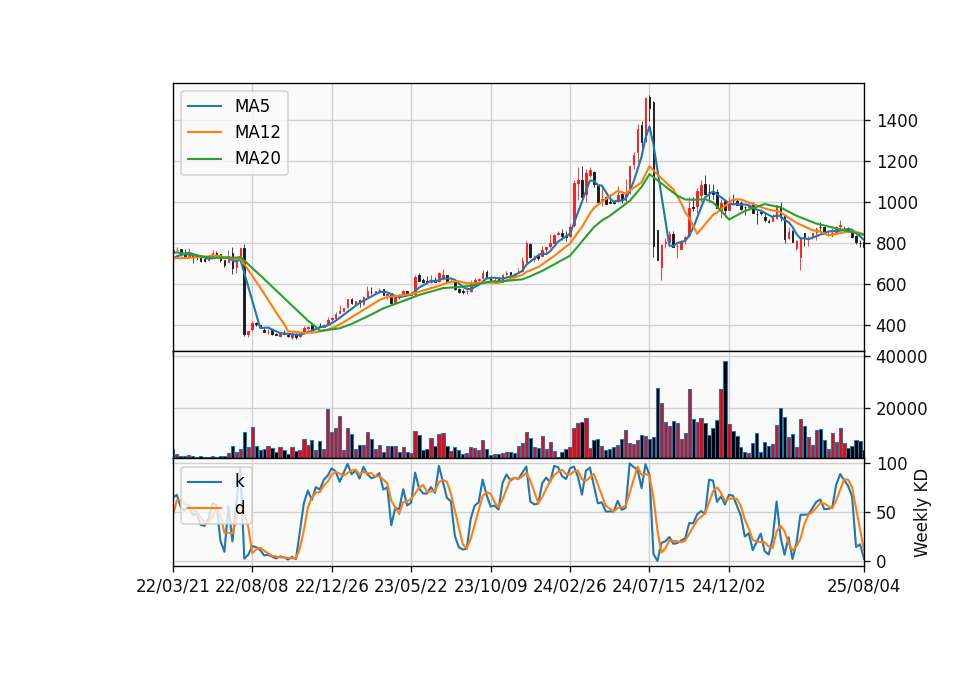The width and height of the screenshot is (960, 690).
Task: Click the 40000 volume axis label
Action: [x=901, y=357]
